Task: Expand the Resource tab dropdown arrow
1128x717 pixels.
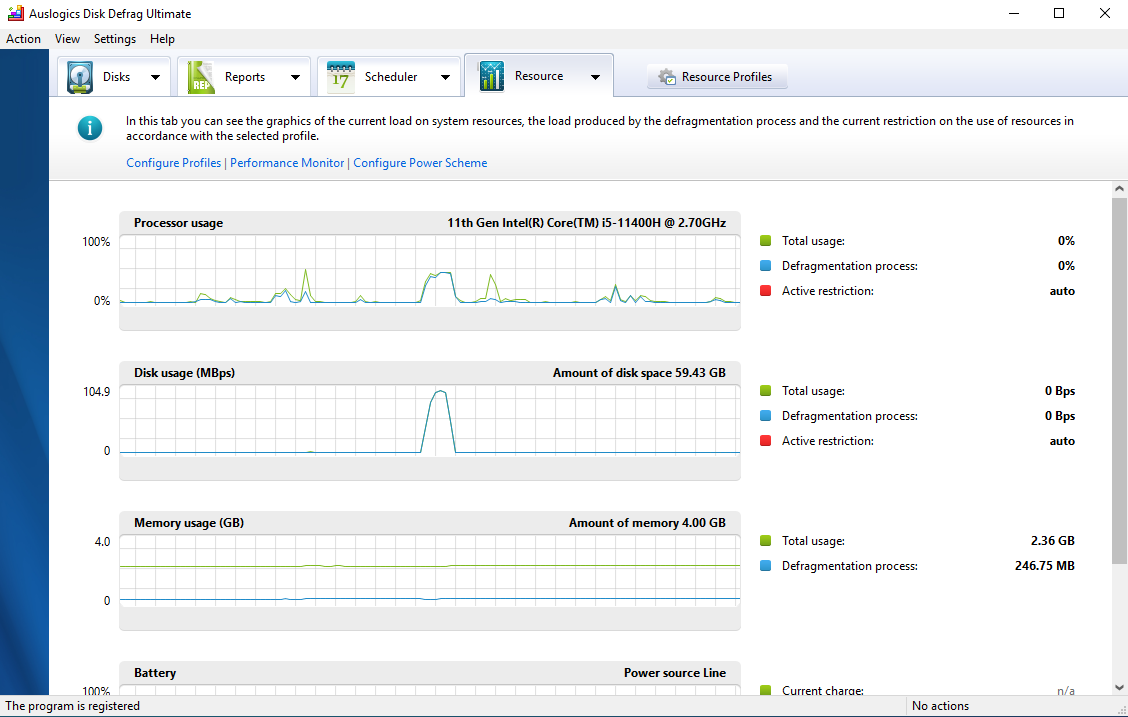Action: coord(595,77)
